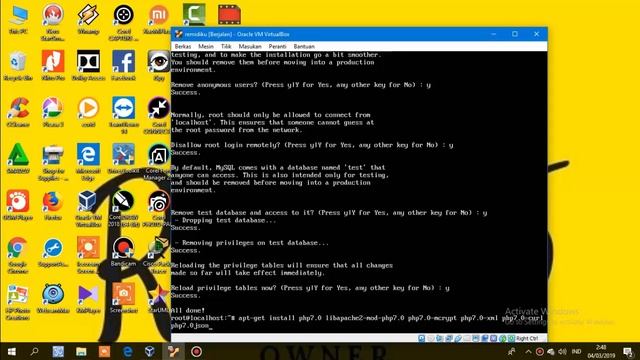Open the Berkas menu in VirtualBox
Screen dimensions: 640x360
pyautogui.click(x=182, y=47)
